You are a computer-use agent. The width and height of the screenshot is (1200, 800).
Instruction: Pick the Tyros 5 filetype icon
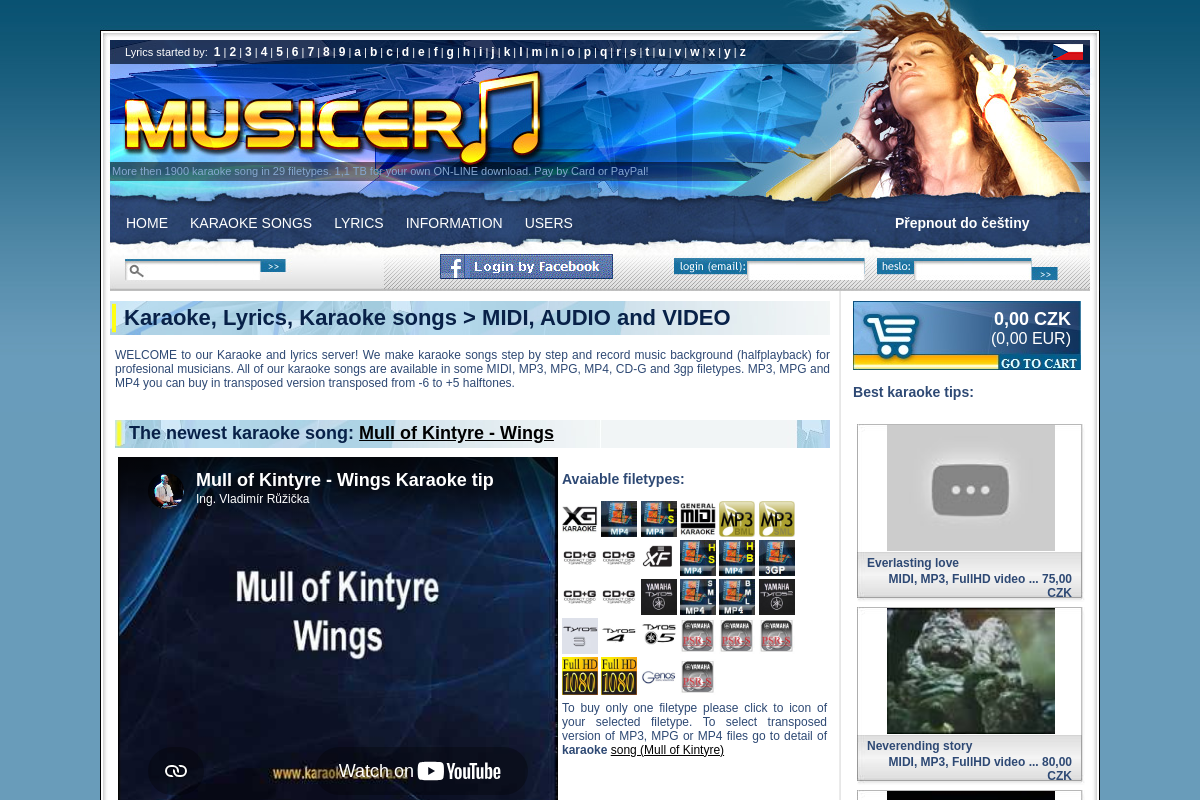[x=659, y=634]
